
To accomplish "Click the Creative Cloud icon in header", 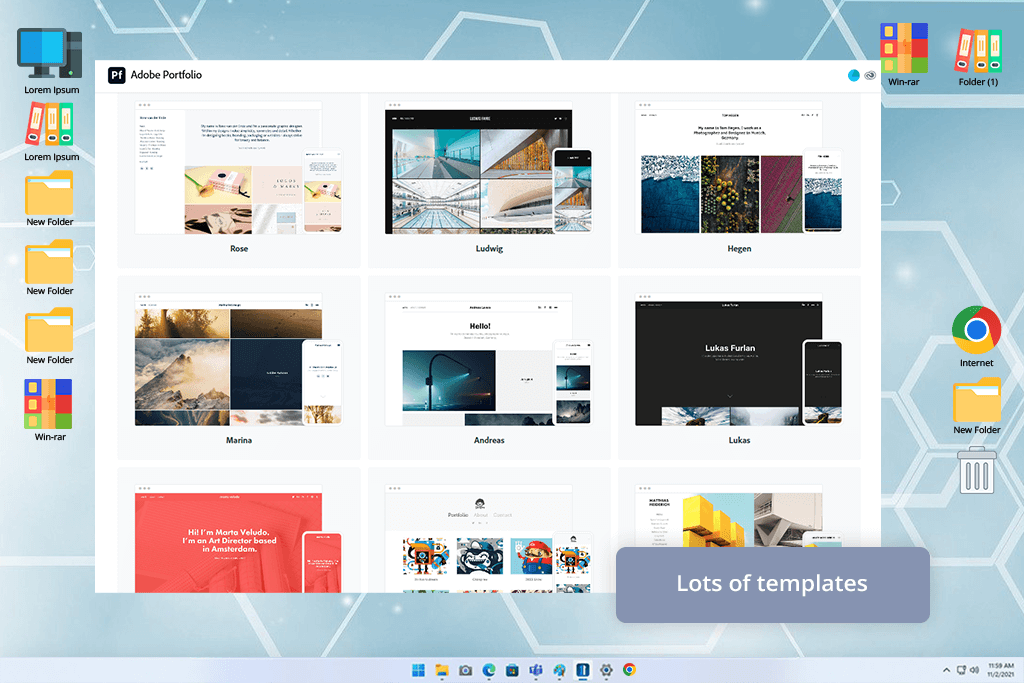I will (870, 75).
